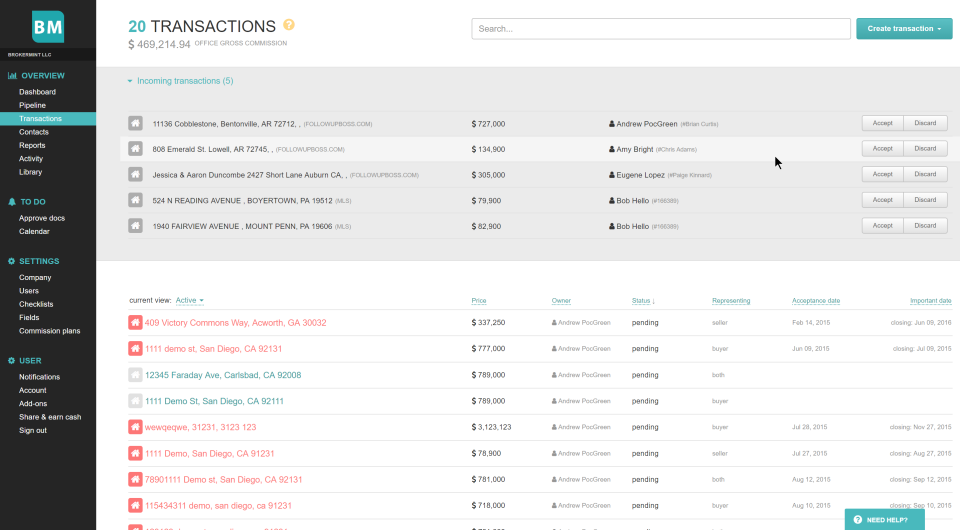Open Pipeline in the sidebar
This screenshot has height=530, width=960.
[x=32, y=105]
